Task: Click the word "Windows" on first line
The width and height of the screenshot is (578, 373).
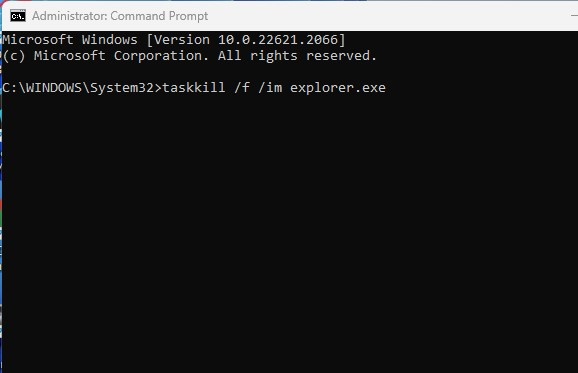Action: (110, 39)
